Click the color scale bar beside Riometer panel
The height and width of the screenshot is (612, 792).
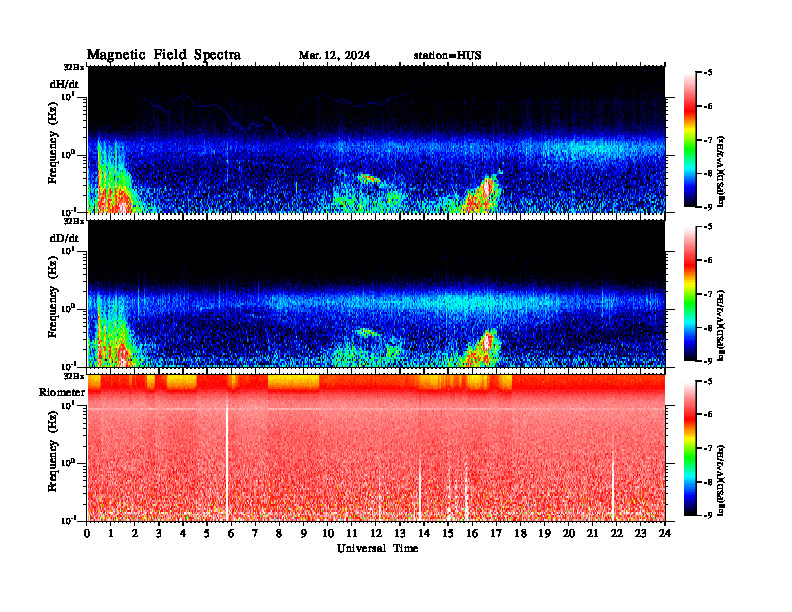[x=689, y=448]
